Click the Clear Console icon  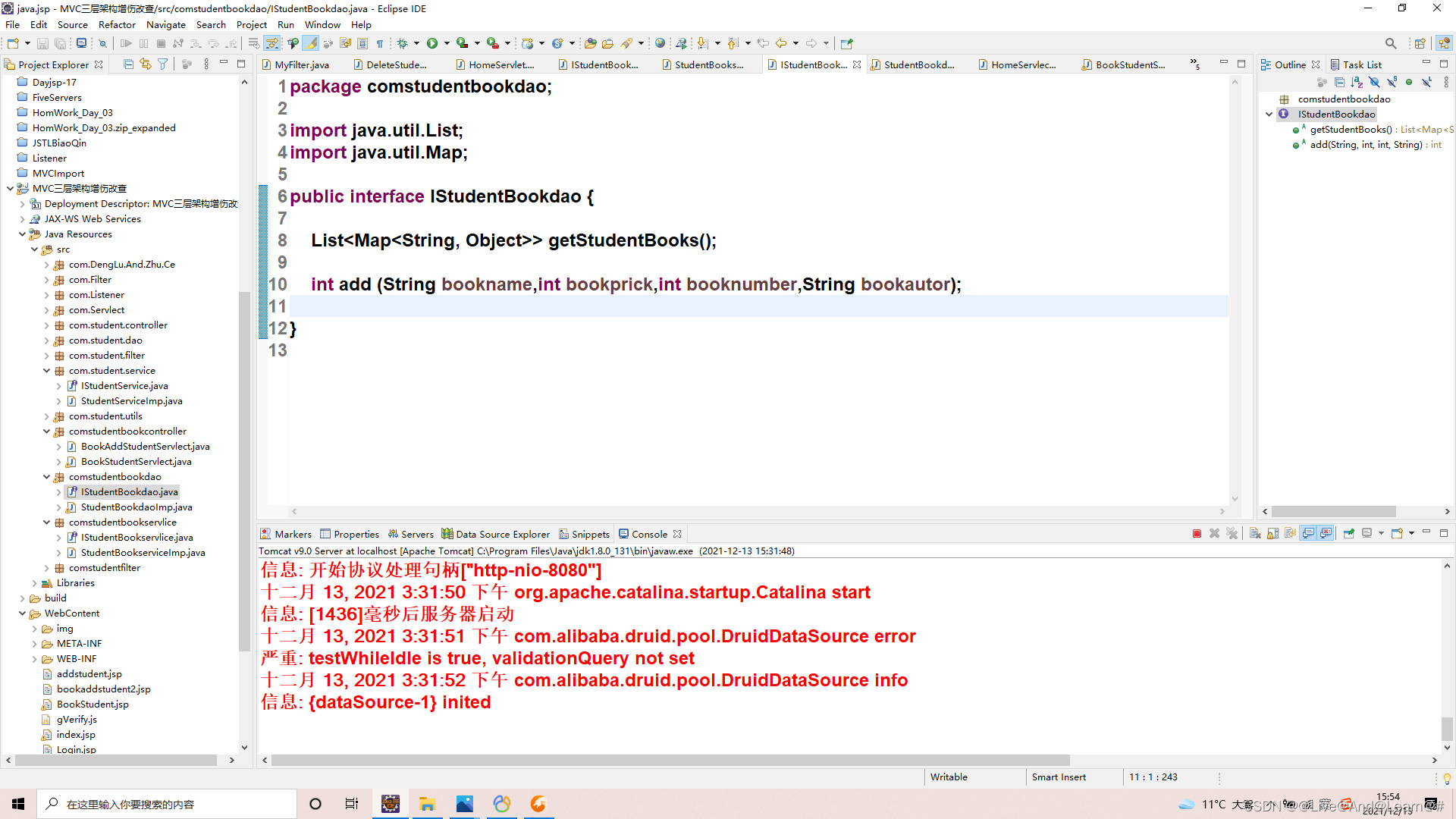pos(1255,534)
